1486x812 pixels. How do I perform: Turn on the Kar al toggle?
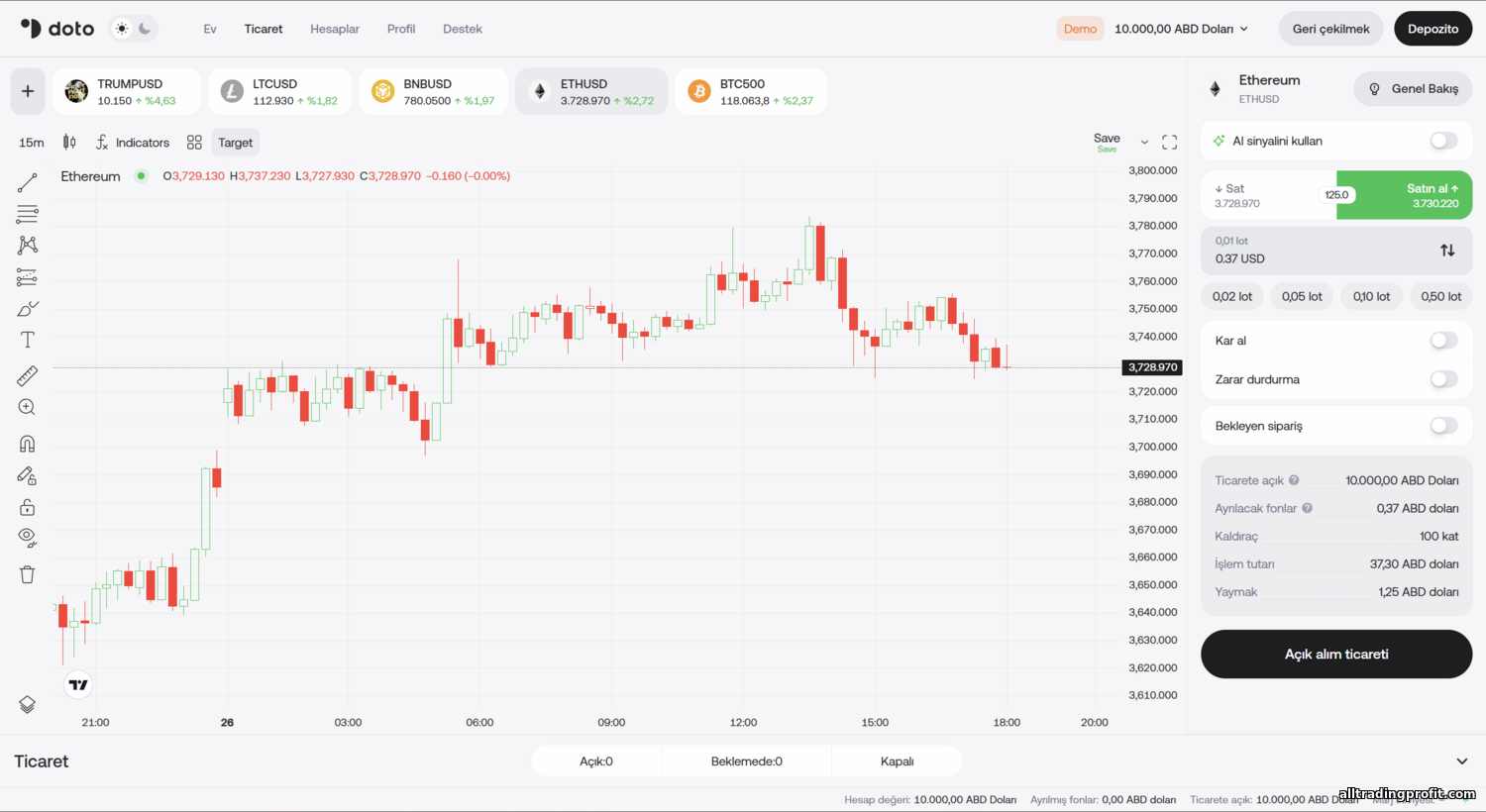(1443, 341)
